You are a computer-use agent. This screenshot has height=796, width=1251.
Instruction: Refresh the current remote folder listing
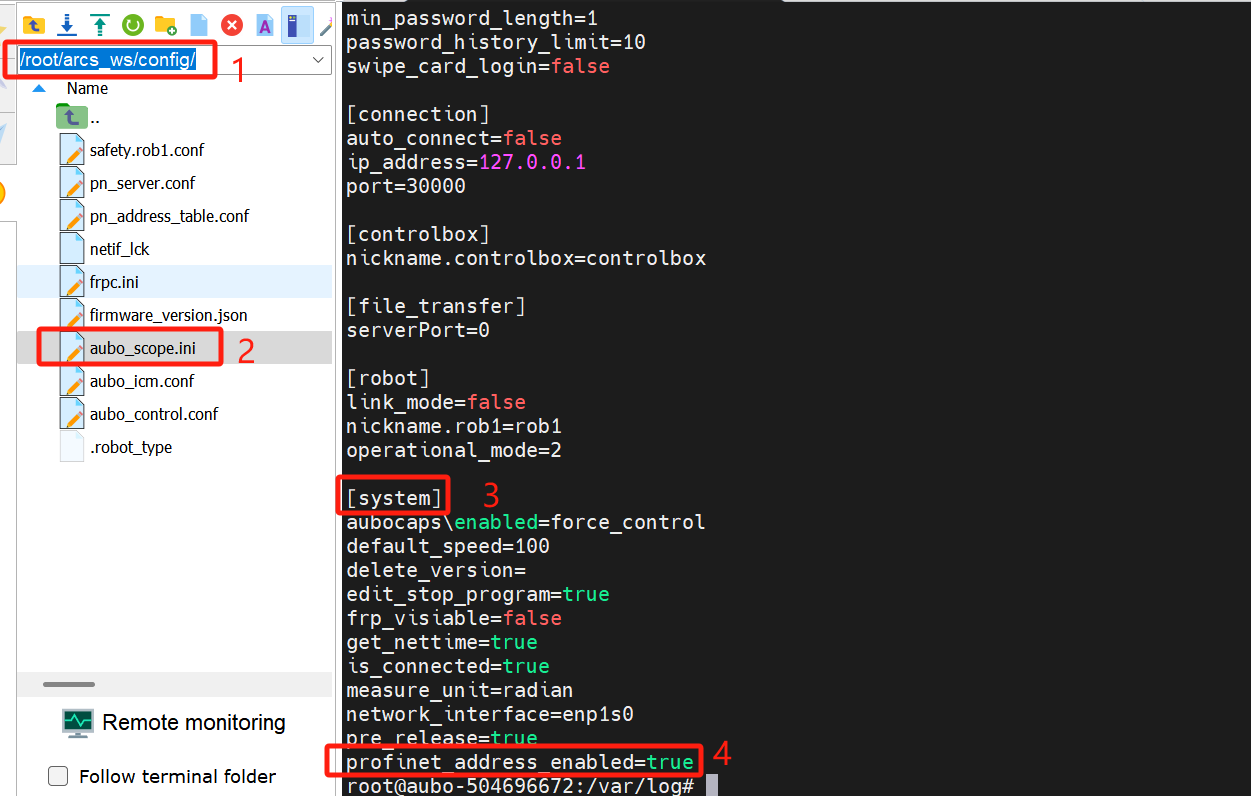[132, 24]
